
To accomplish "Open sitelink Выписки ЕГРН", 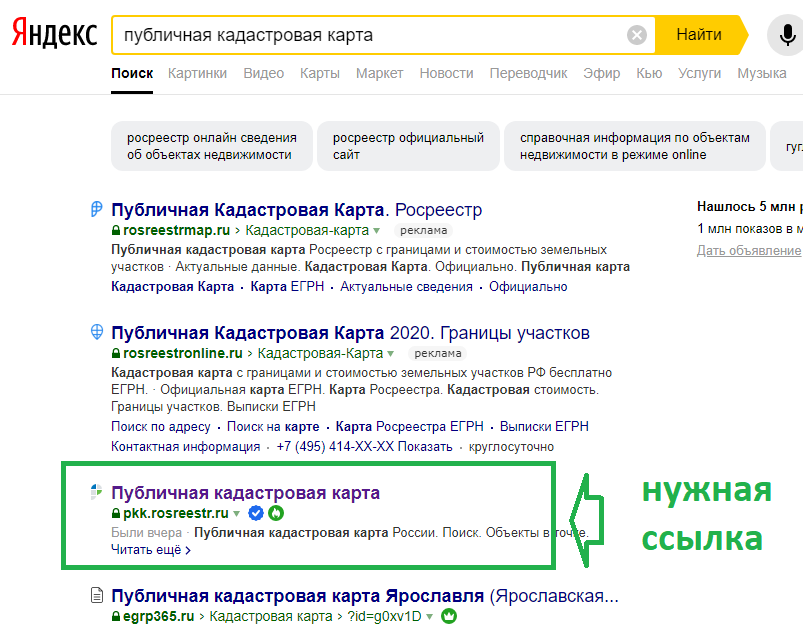I will [544, 426].
